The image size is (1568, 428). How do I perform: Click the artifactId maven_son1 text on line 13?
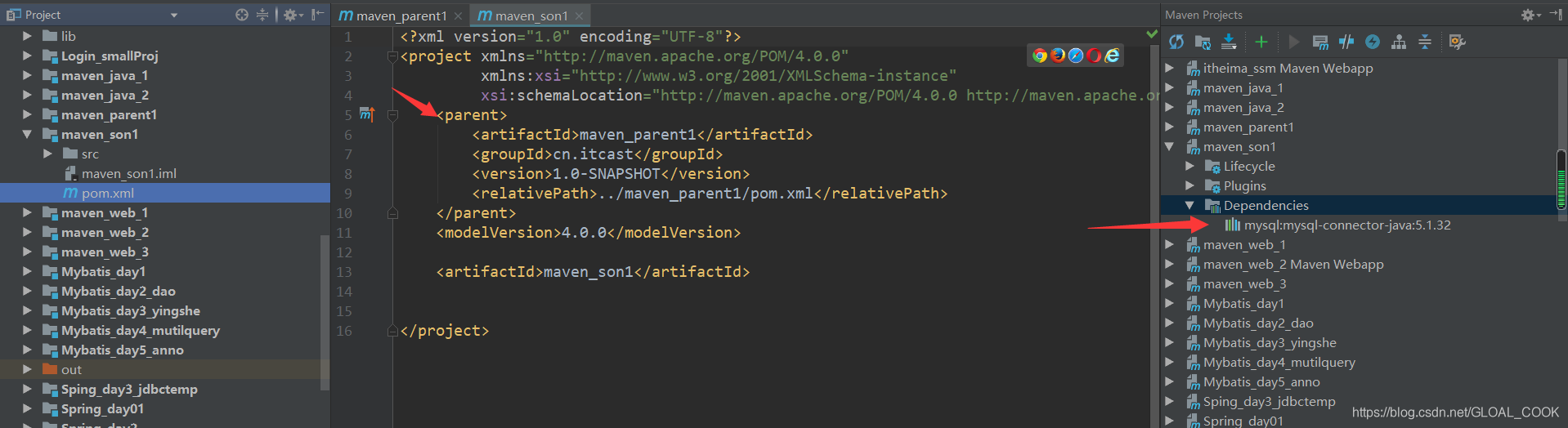(589, 272)
